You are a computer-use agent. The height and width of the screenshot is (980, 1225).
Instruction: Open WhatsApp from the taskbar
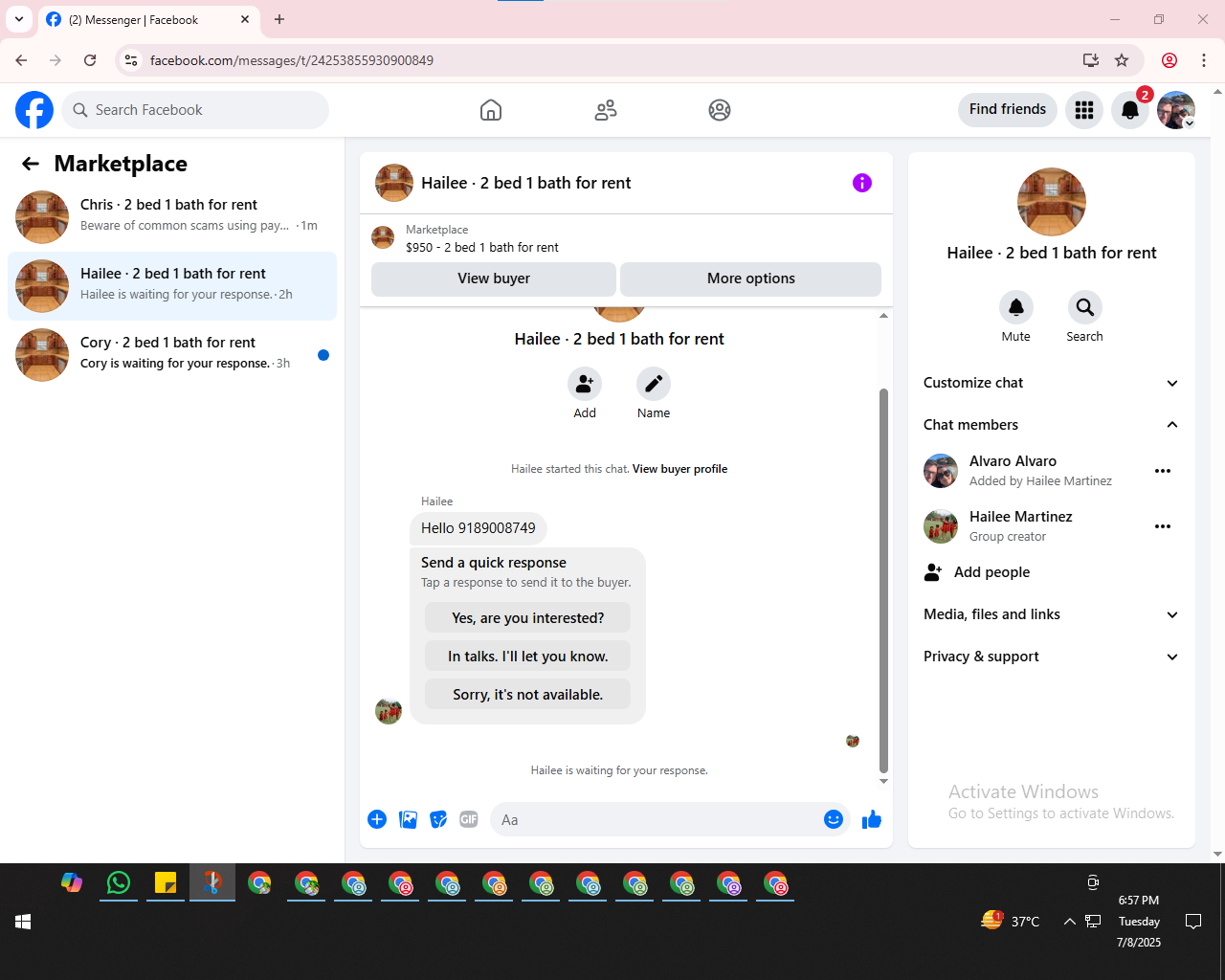119,882
